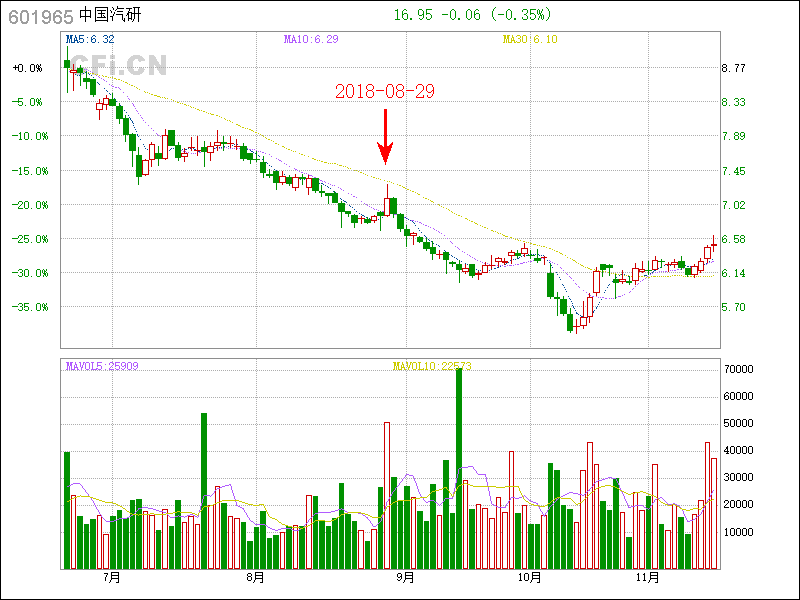
Task: Click the red arrow marking 2018-08-29
Action: pyautogui.click(x=385, y=137)
